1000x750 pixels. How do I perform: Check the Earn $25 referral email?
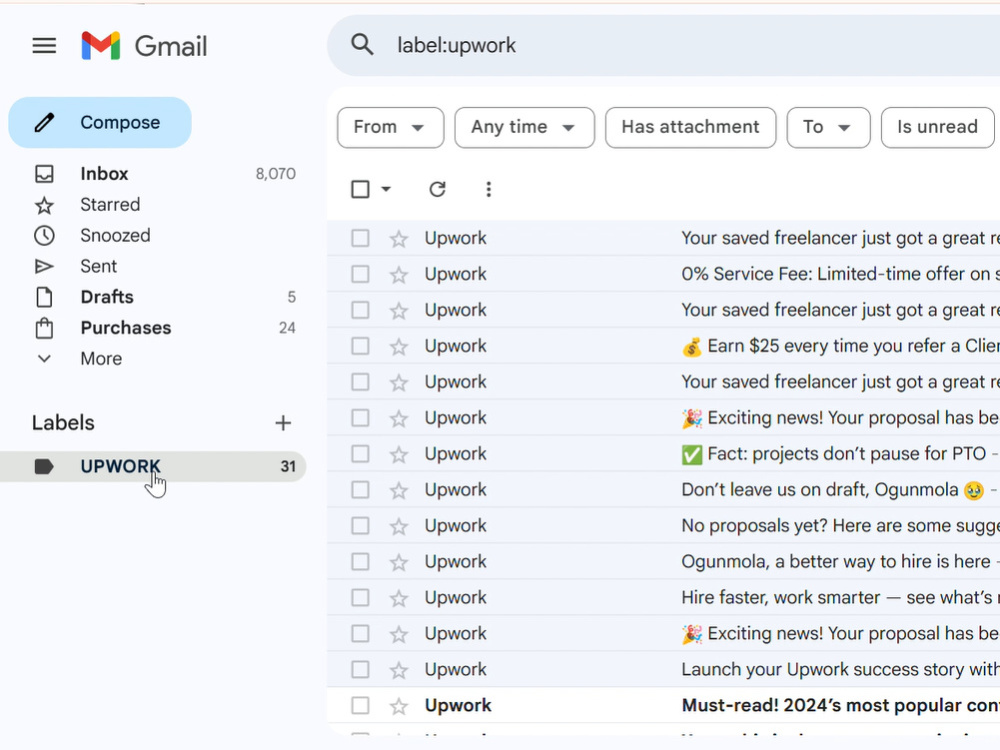click(x=360, y=346)
